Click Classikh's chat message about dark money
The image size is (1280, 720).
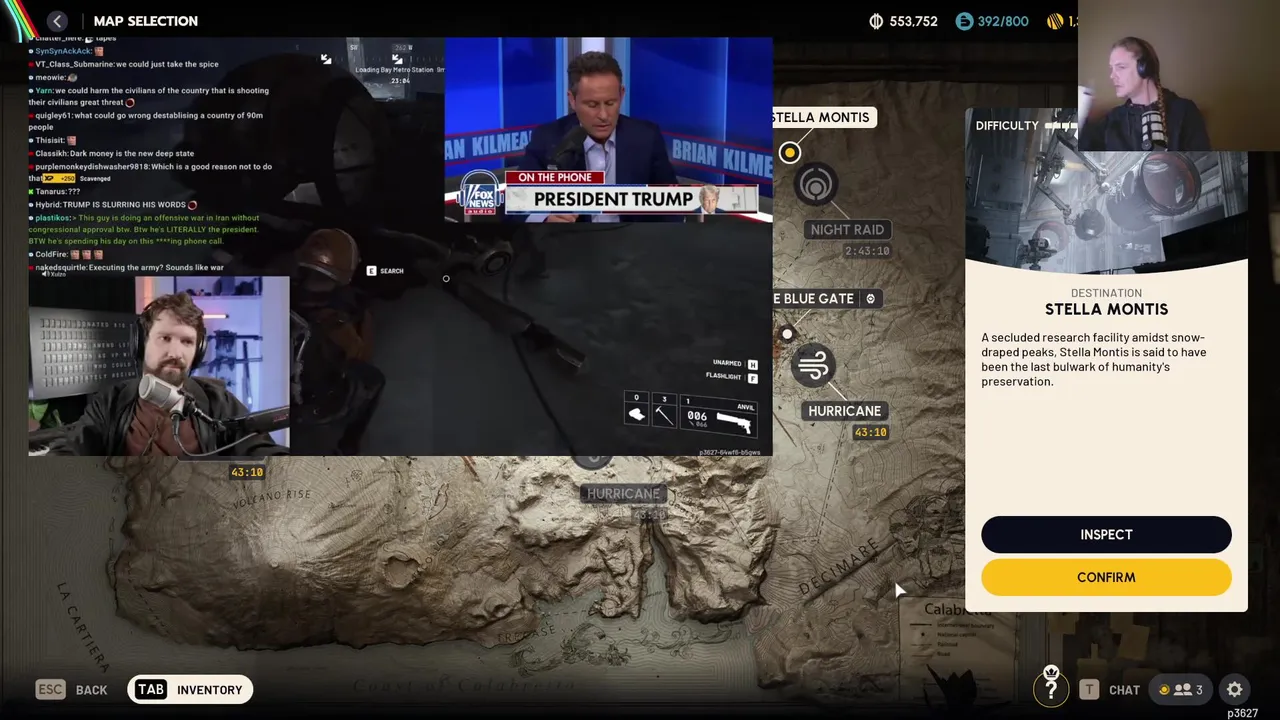coord(111,154)
